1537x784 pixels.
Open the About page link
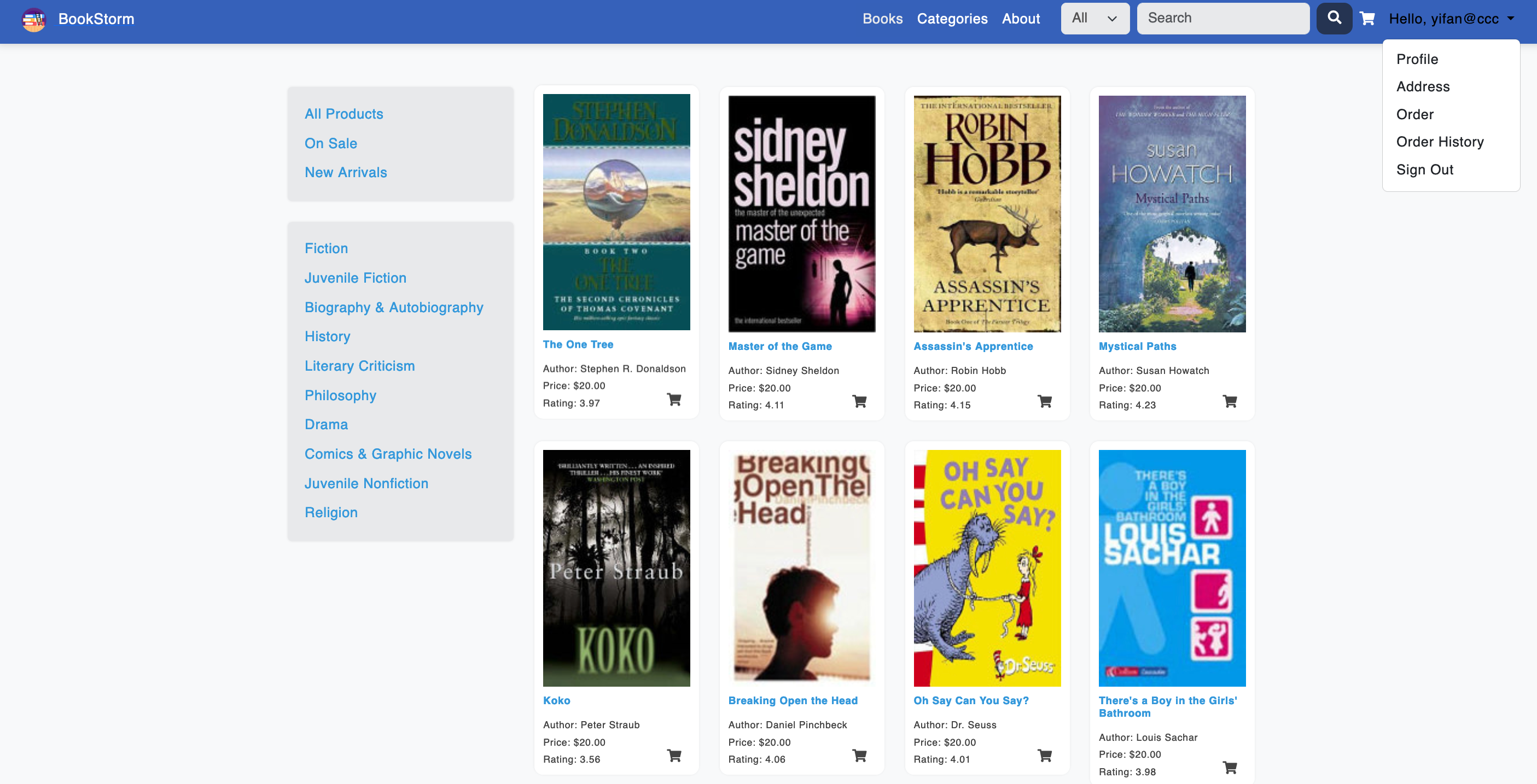(x=1020, y=19)
